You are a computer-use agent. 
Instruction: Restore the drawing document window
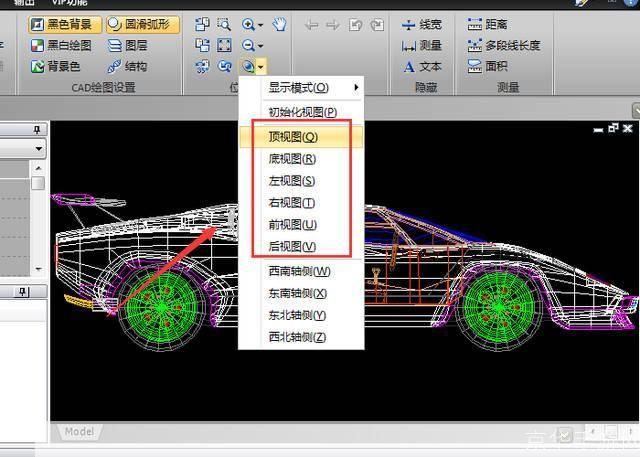613,128
